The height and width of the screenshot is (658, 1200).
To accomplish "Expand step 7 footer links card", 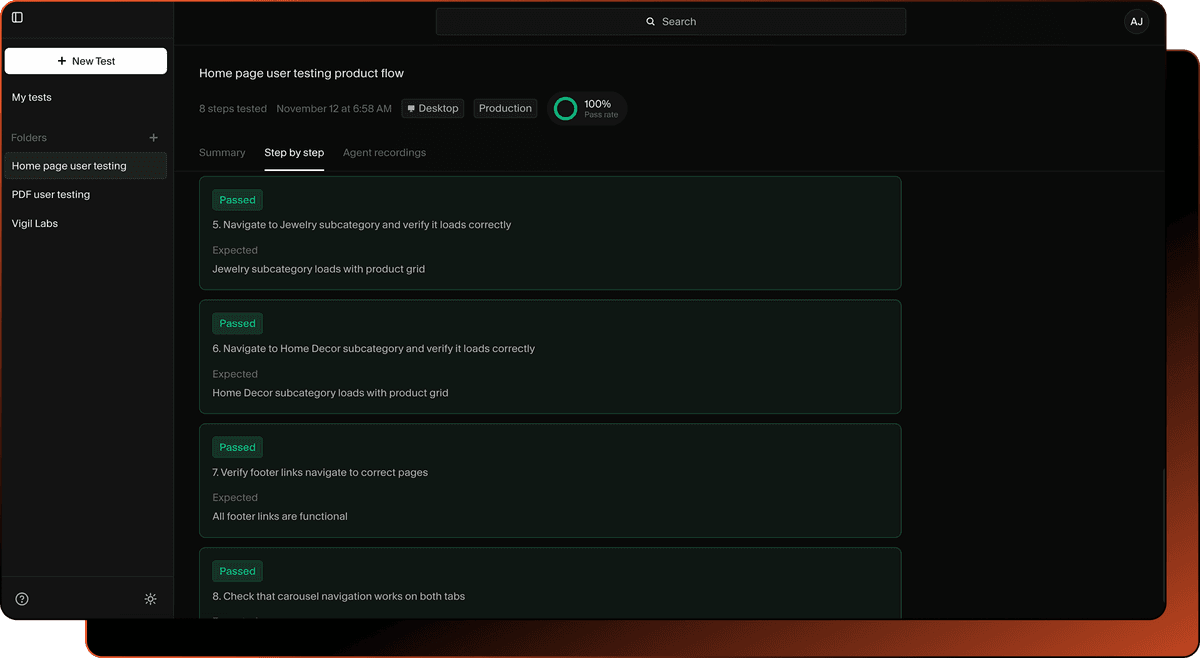I will 550,481.
